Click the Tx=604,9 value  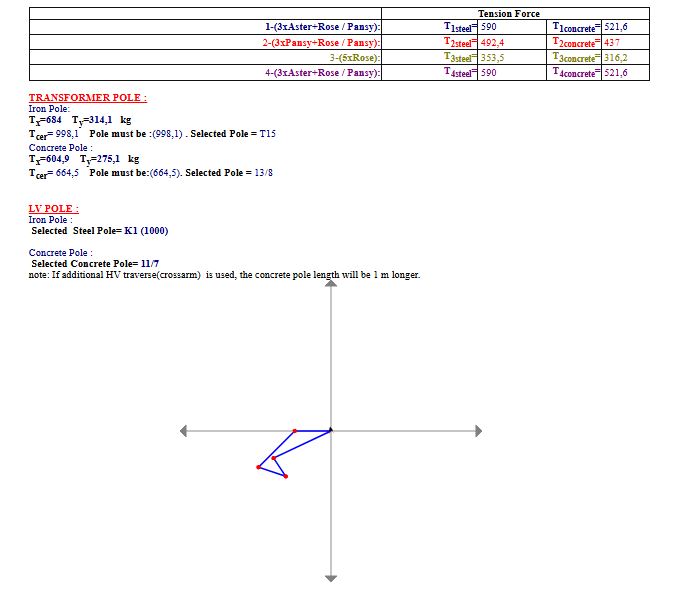pyautogui.click(x=49, y=159)
